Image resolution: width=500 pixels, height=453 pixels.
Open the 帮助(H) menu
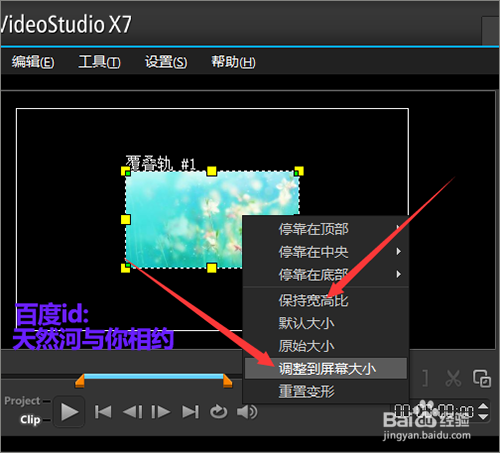(x=233, y=62)
